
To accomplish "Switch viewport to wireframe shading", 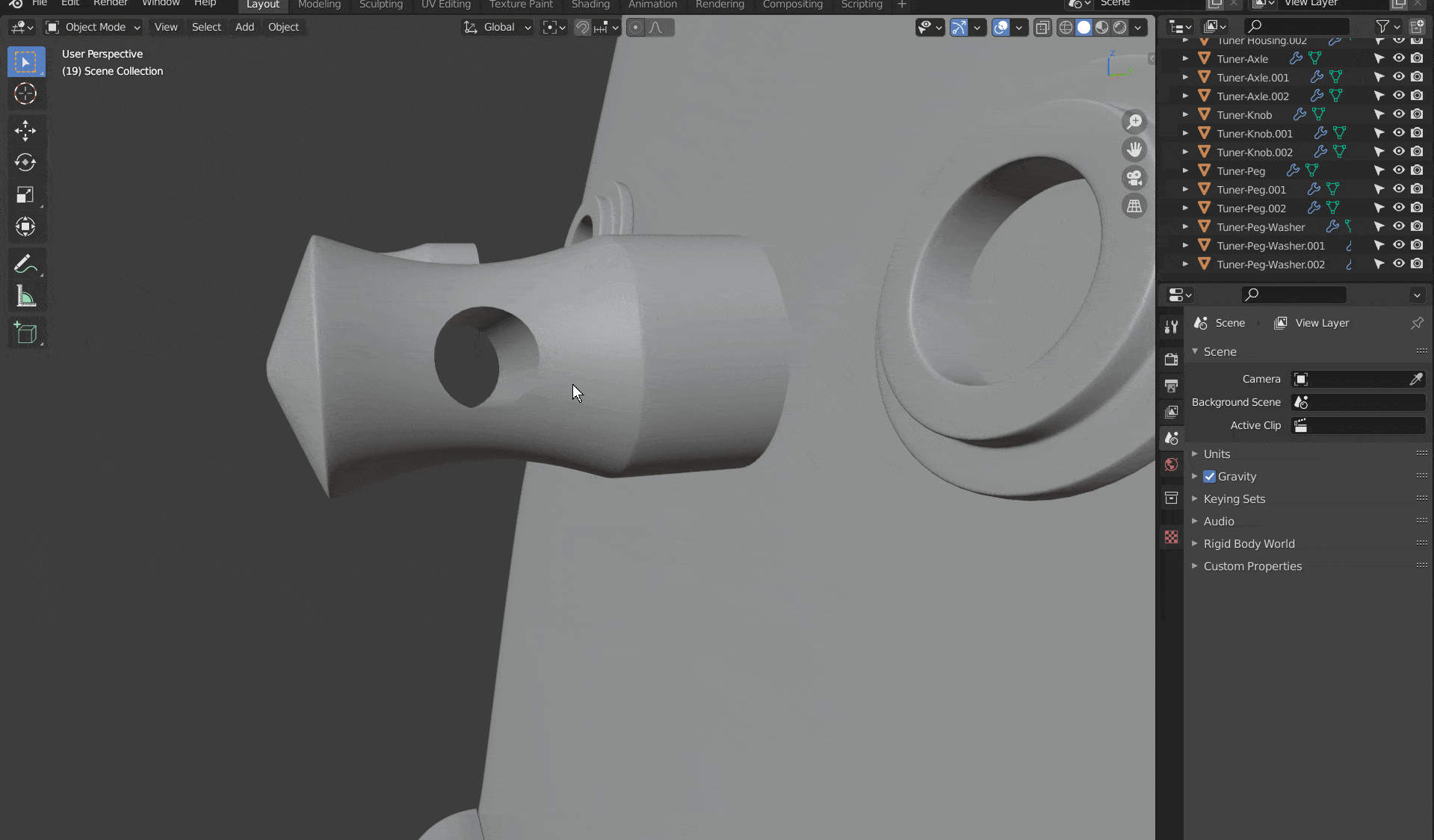I will pyautogui.click(x=1066, y=27).
